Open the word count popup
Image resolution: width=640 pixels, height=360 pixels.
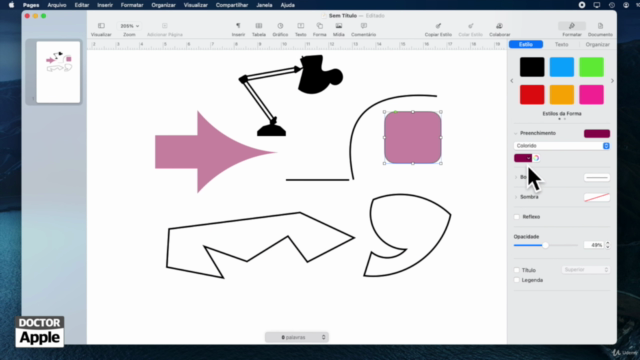click(x=297, y=337)
